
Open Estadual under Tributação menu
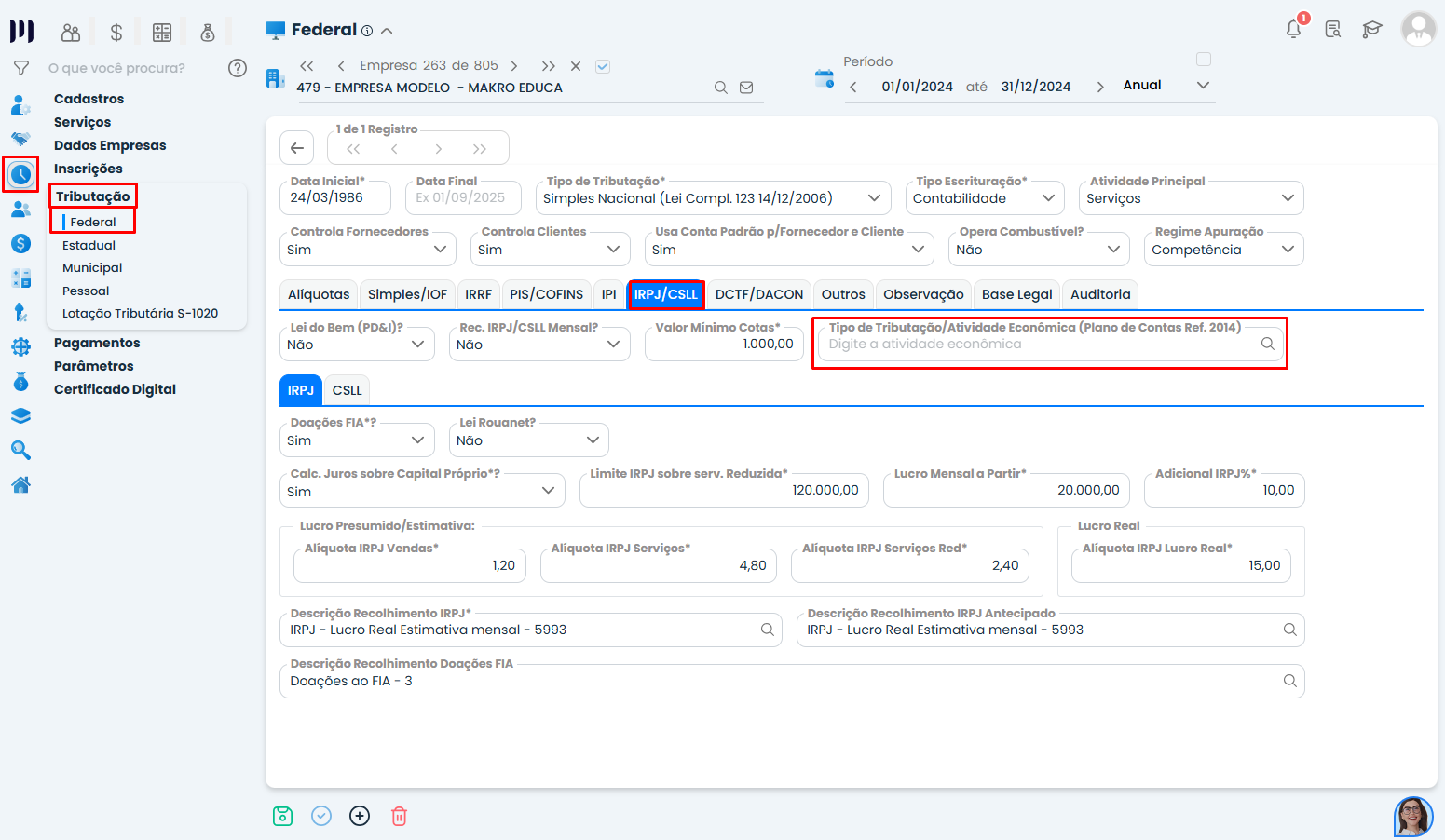click(x=89, y=246)
